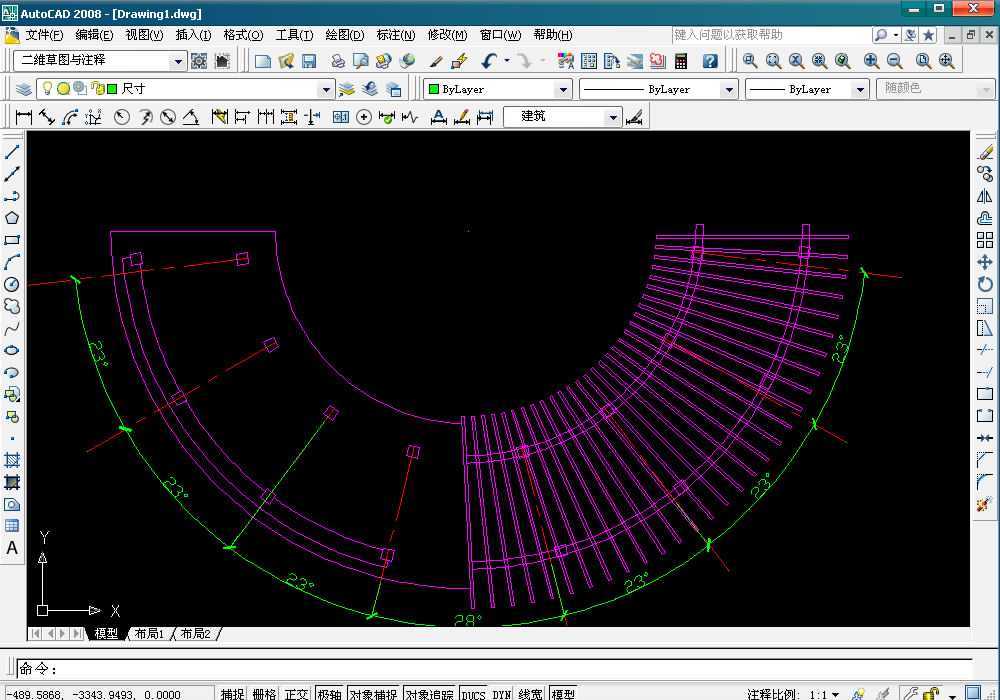Select the Spline draw tool

pyautogui.click(x=12, y=328)
